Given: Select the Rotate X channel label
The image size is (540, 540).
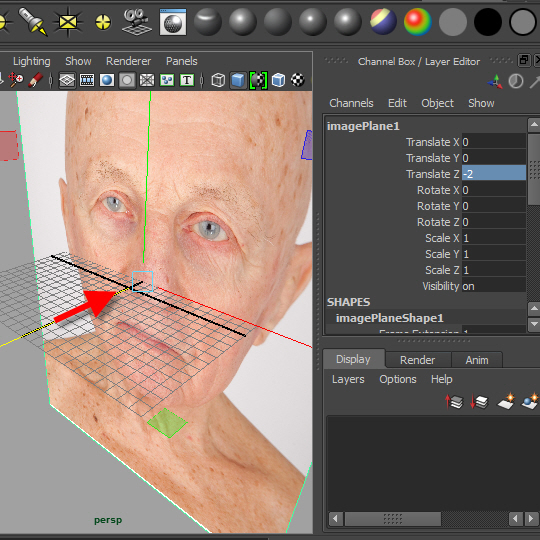Looking at the screenshot, I should (x=438, y=190).
